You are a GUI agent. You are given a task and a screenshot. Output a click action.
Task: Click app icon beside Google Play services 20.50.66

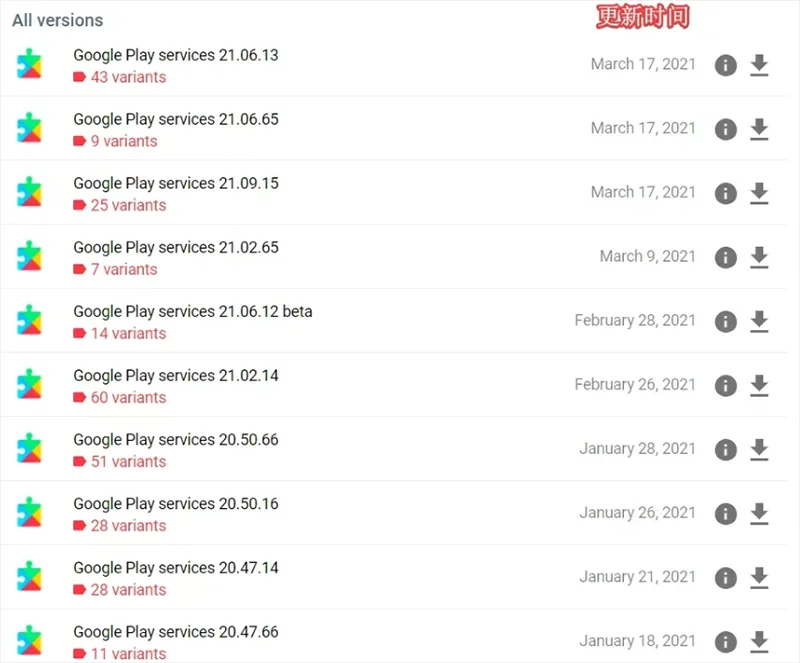click(29, 448)
